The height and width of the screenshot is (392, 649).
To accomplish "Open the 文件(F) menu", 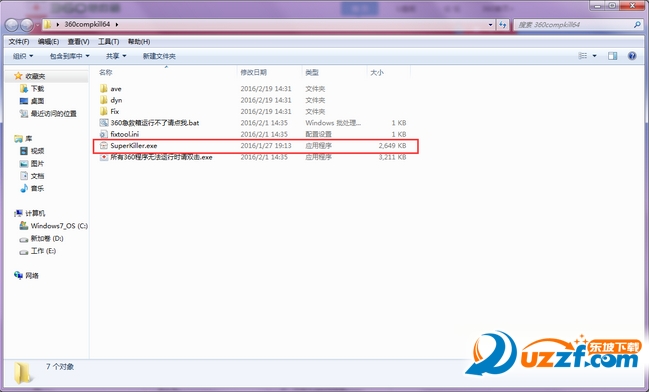I will [19, 42].
